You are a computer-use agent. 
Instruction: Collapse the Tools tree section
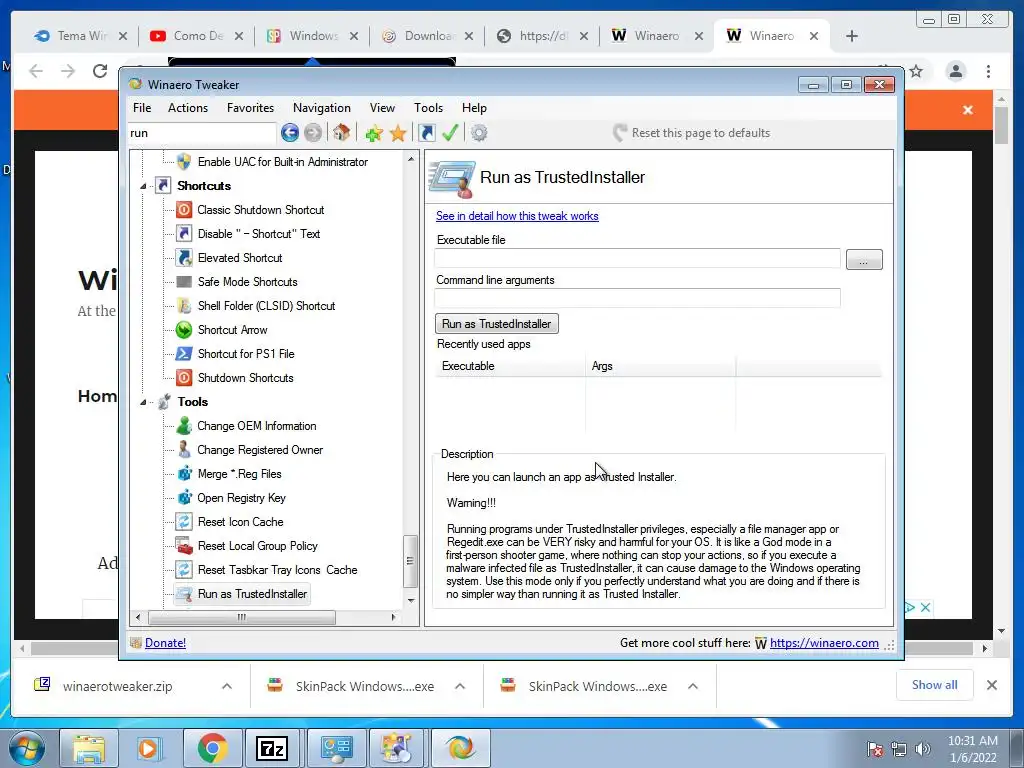pos(143,402)
